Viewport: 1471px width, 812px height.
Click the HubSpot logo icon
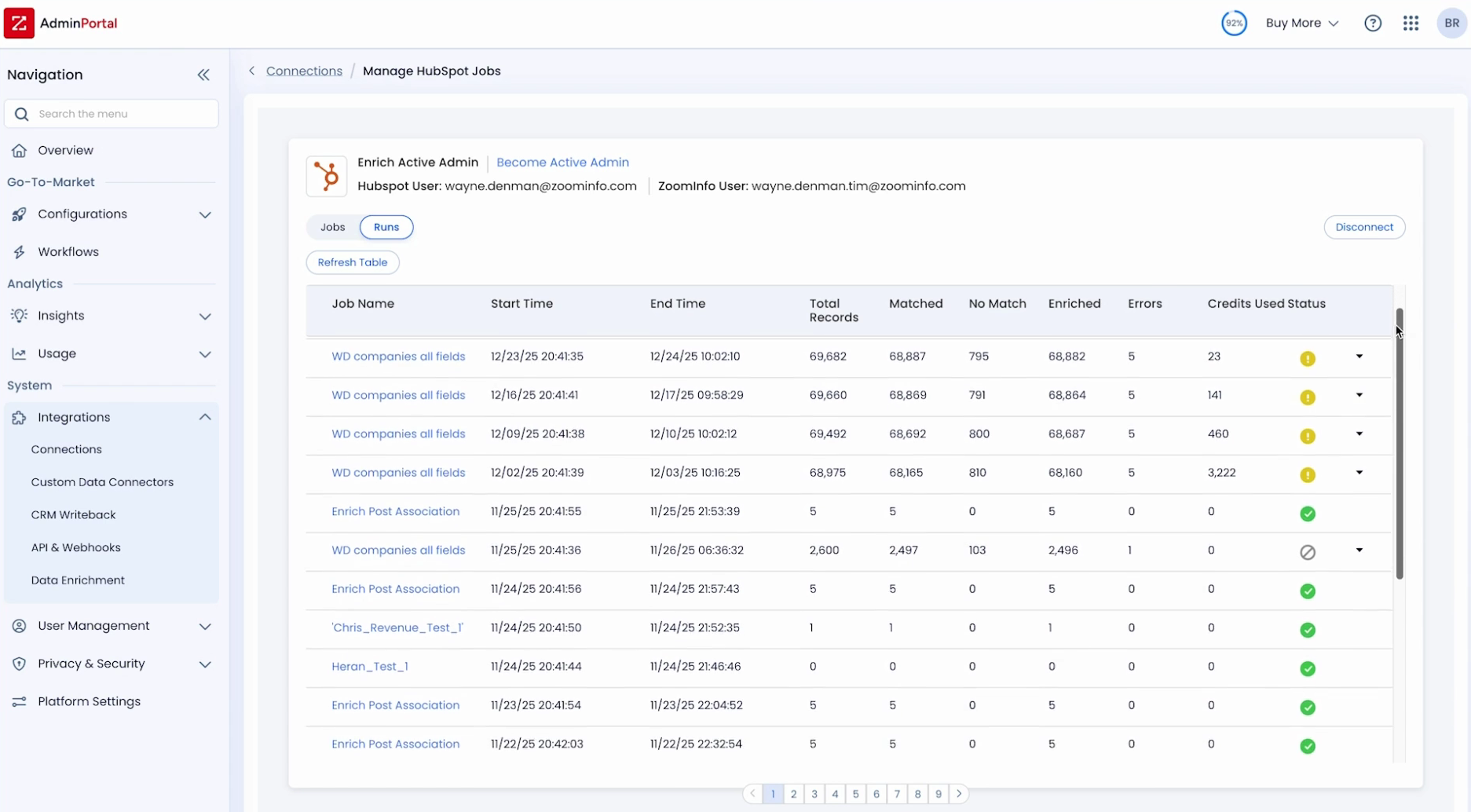tap(326, 176)
